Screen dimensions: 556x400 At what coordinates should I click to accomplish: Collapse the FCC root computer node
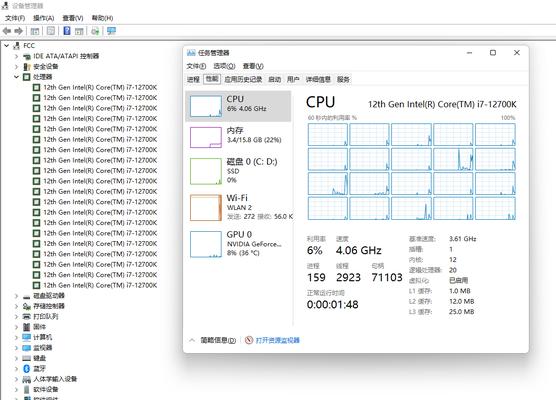(x=6, y=45)
